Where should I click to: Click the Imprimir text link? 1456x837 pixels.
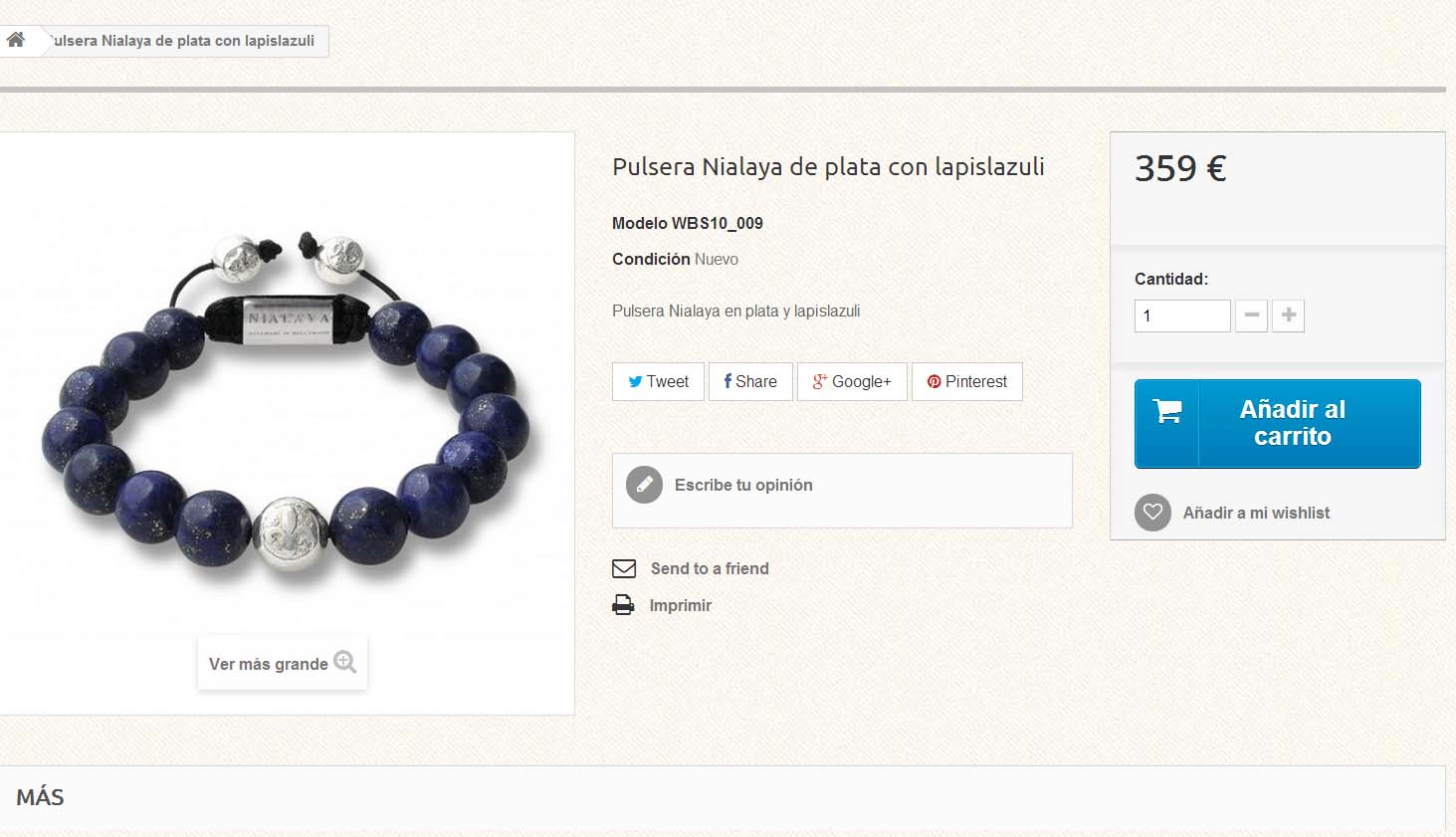[x=681, y=605]
